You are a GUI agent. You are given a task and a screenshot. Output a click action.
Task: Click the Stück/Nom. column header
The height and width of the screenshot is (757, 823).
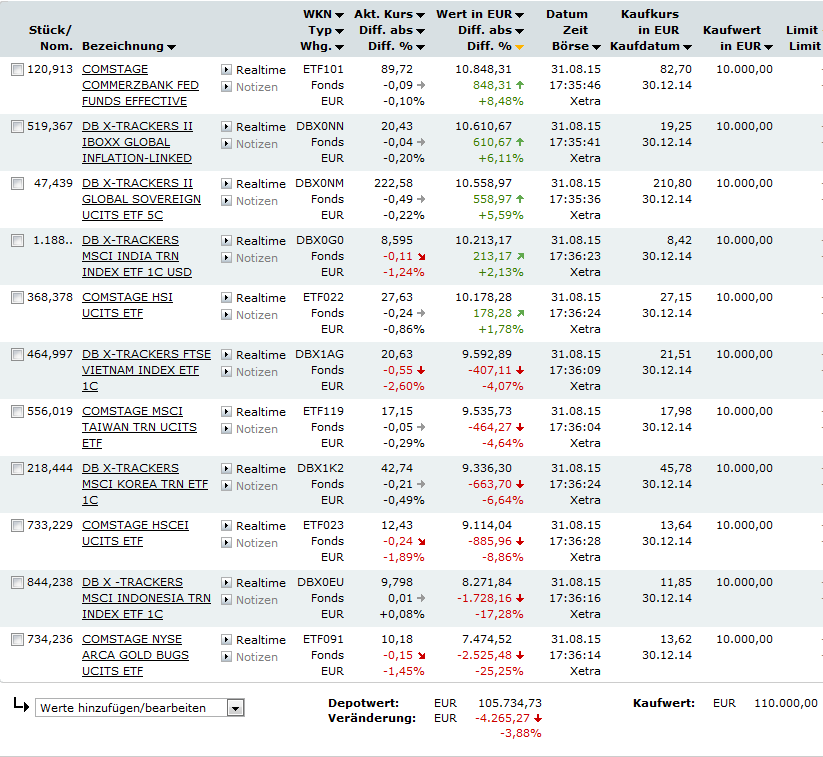(x=50, y=38)
